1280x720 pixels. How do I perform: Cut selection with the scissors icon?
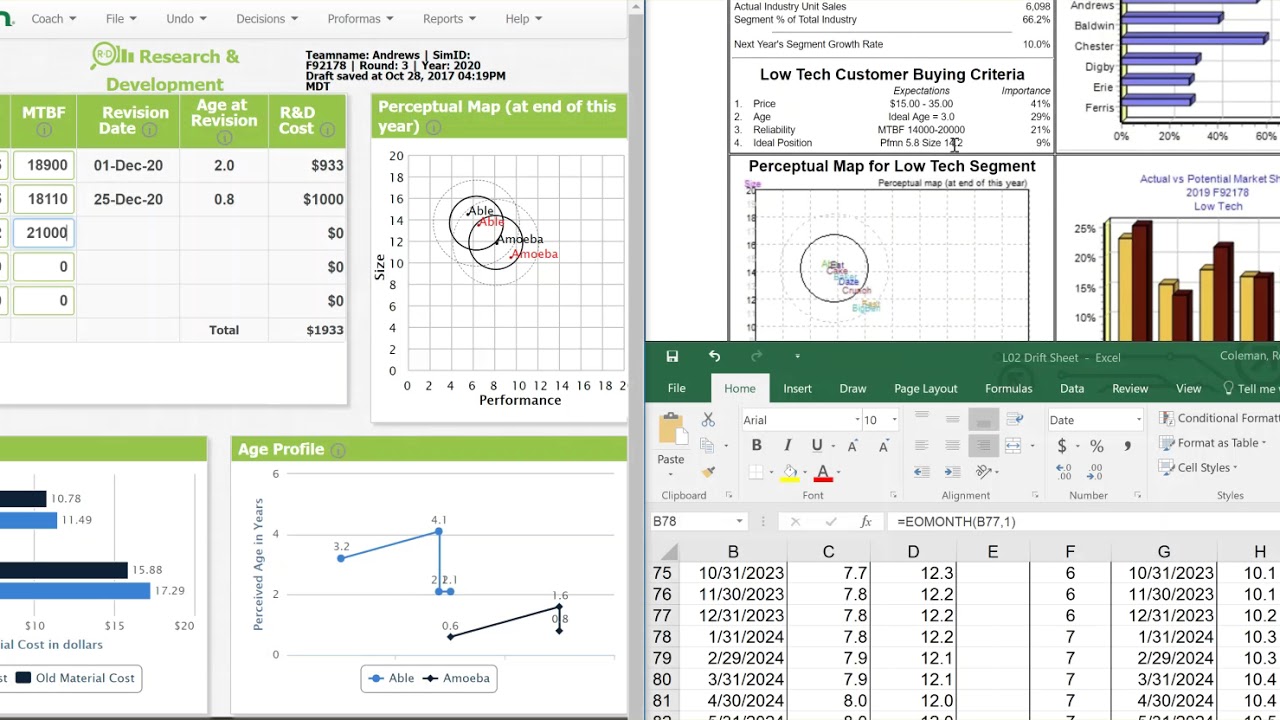pyautogui.click(x=708, y=420)
